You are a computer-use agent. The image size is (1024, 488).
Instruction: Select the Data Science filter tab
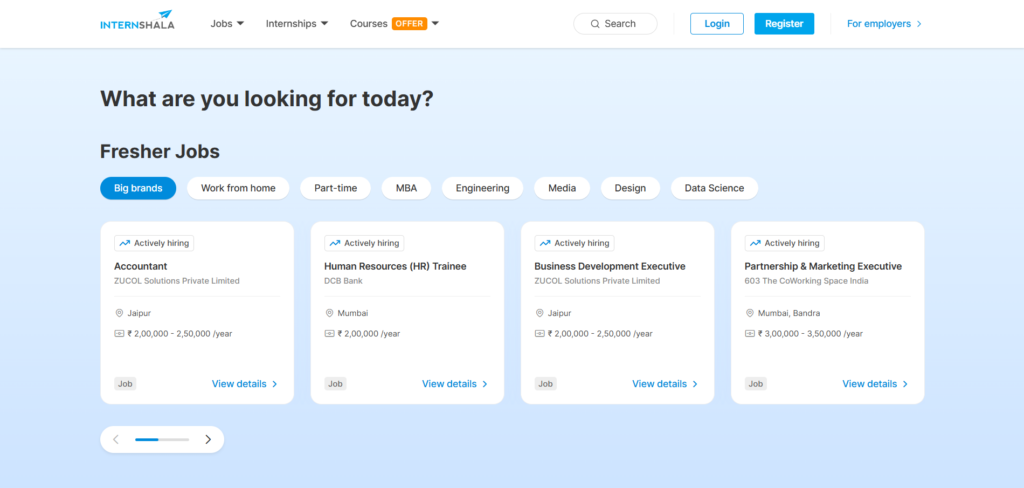pyautogui.click(x=714, y=188)
